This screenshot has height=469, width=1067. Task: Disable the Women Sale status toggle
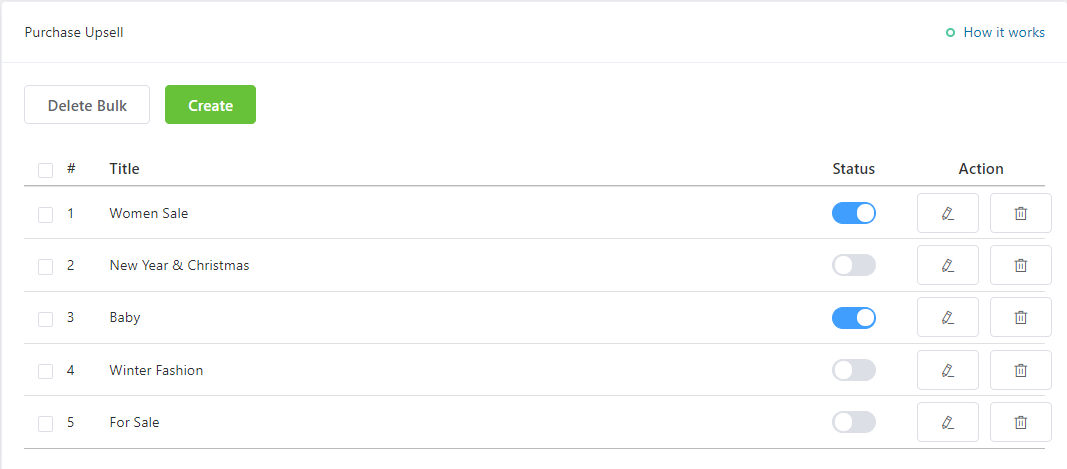853,213
